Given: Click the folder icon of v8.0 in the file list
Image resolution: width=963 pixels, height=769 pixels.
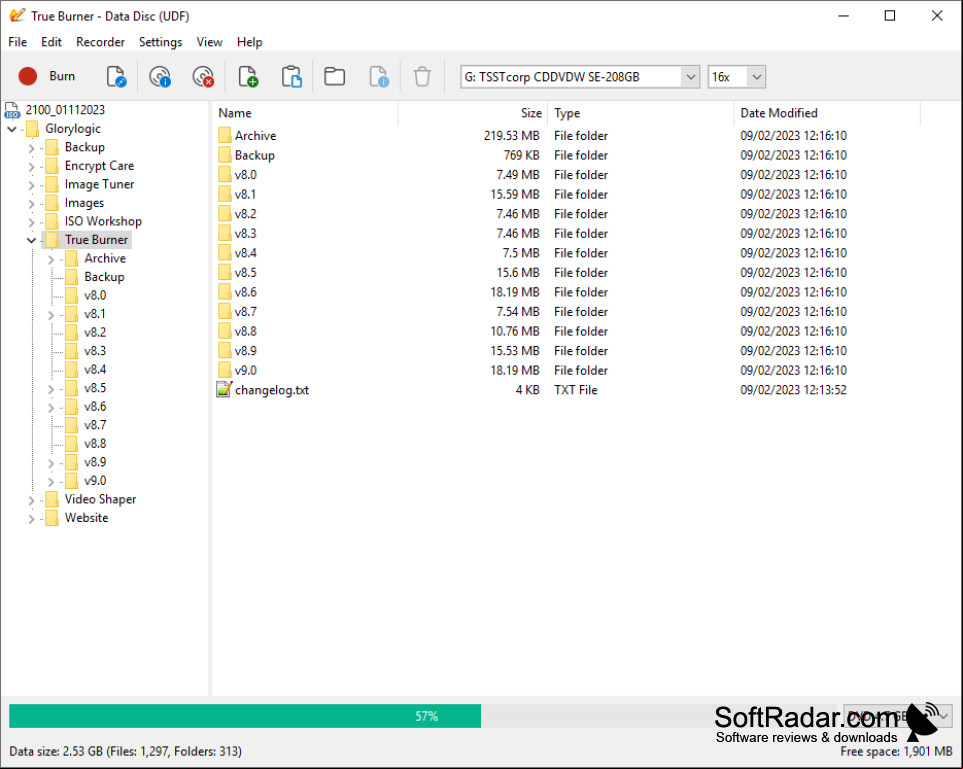Looking at the screenshot, I should pyautogui.click(x=225, y=174).
